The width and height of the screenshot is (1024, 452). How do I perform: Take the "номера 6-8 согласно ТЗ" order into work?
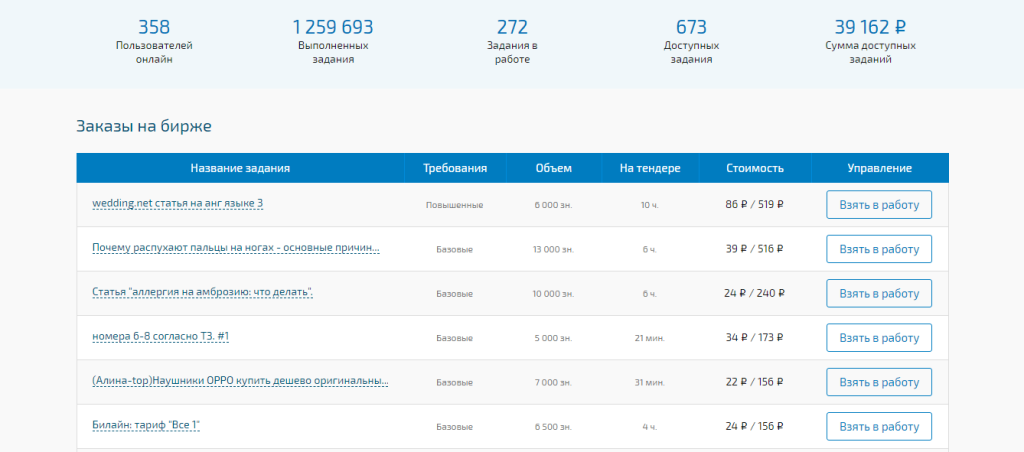[878, 338]
